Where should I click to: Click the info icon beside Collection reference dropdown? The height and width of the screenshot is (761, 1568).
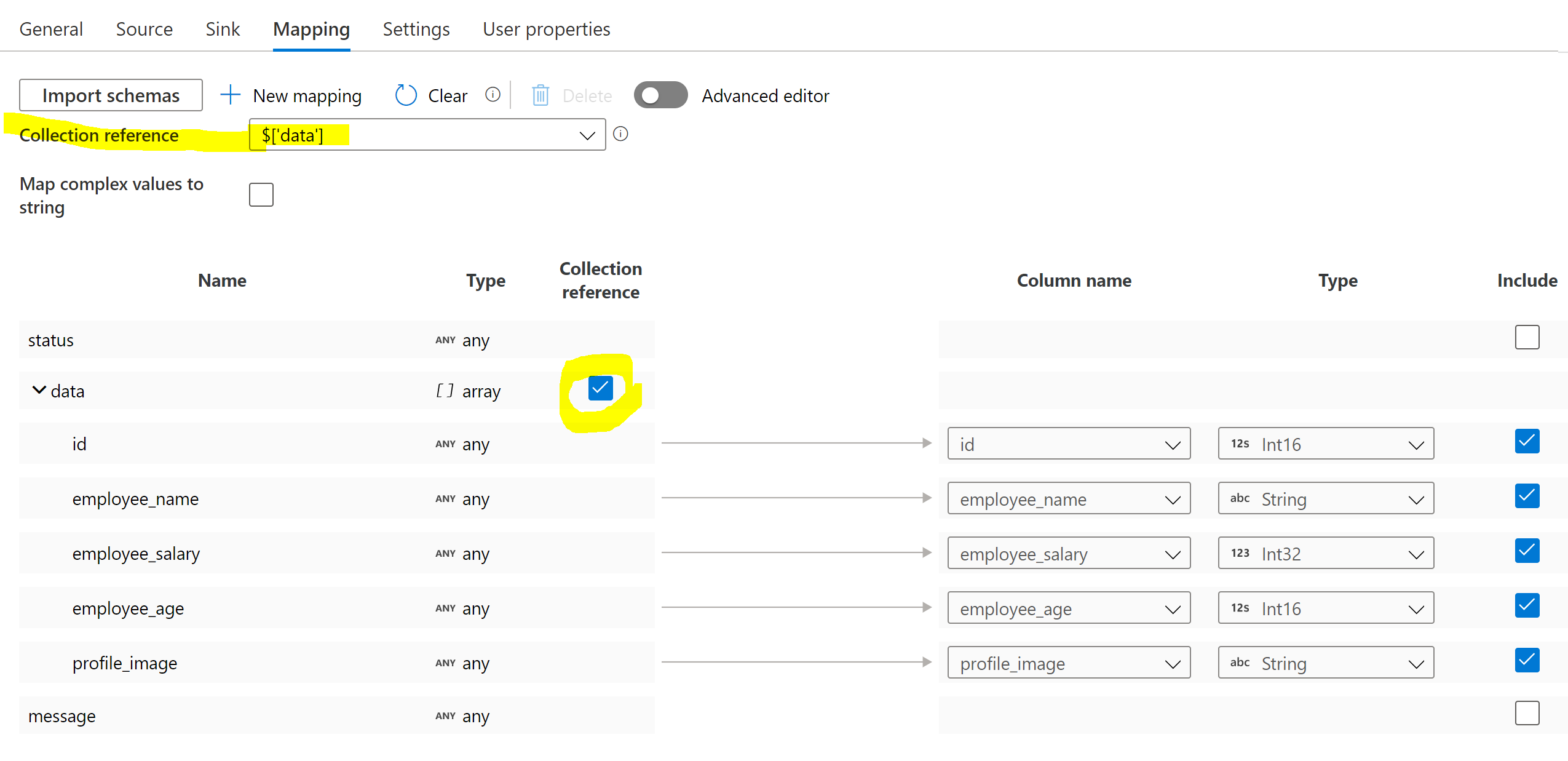620,133
